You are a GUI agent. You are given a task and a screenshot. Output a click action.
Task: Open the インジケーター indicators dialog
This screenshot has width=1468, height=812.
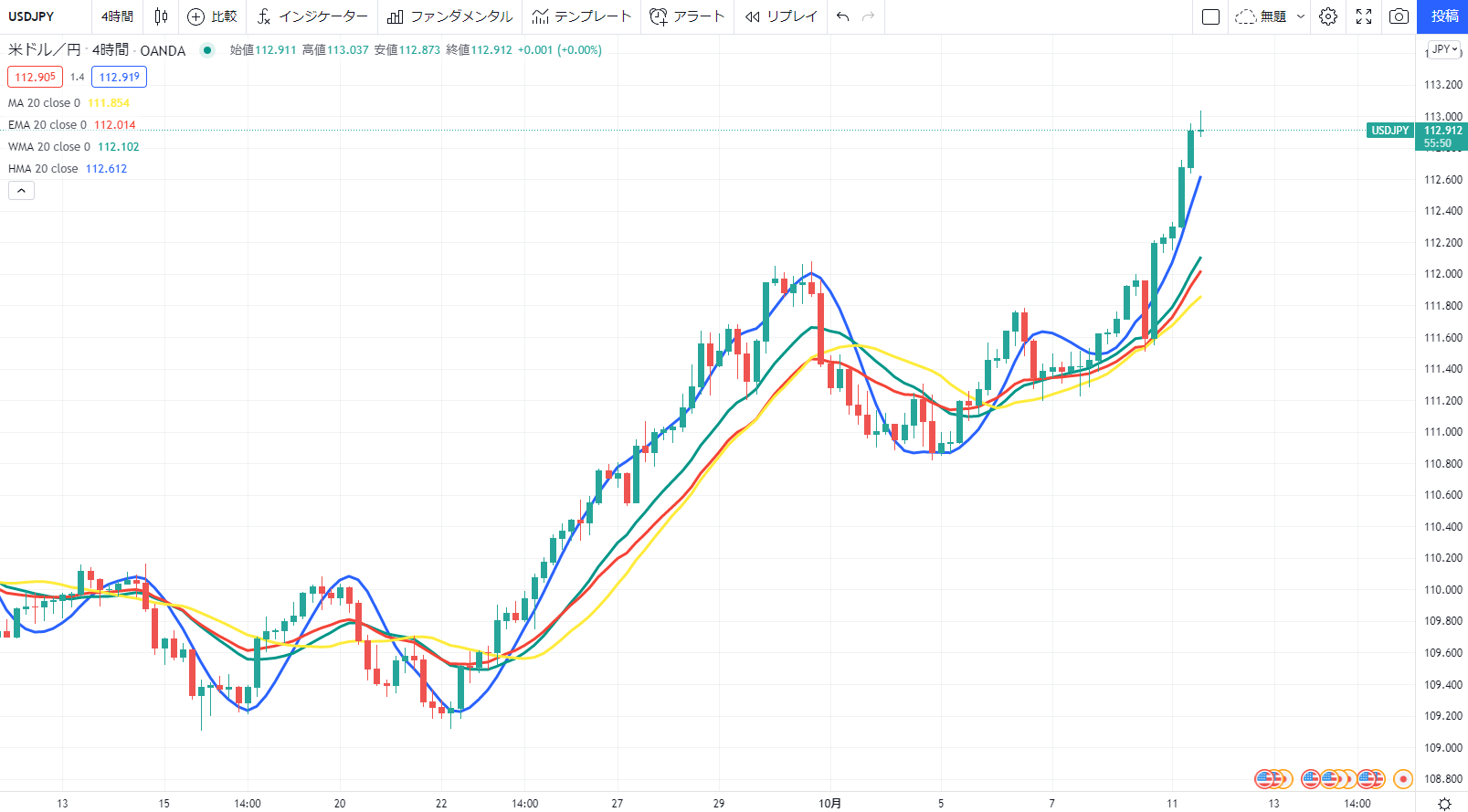pyautogui.click(x=312, y=16)
